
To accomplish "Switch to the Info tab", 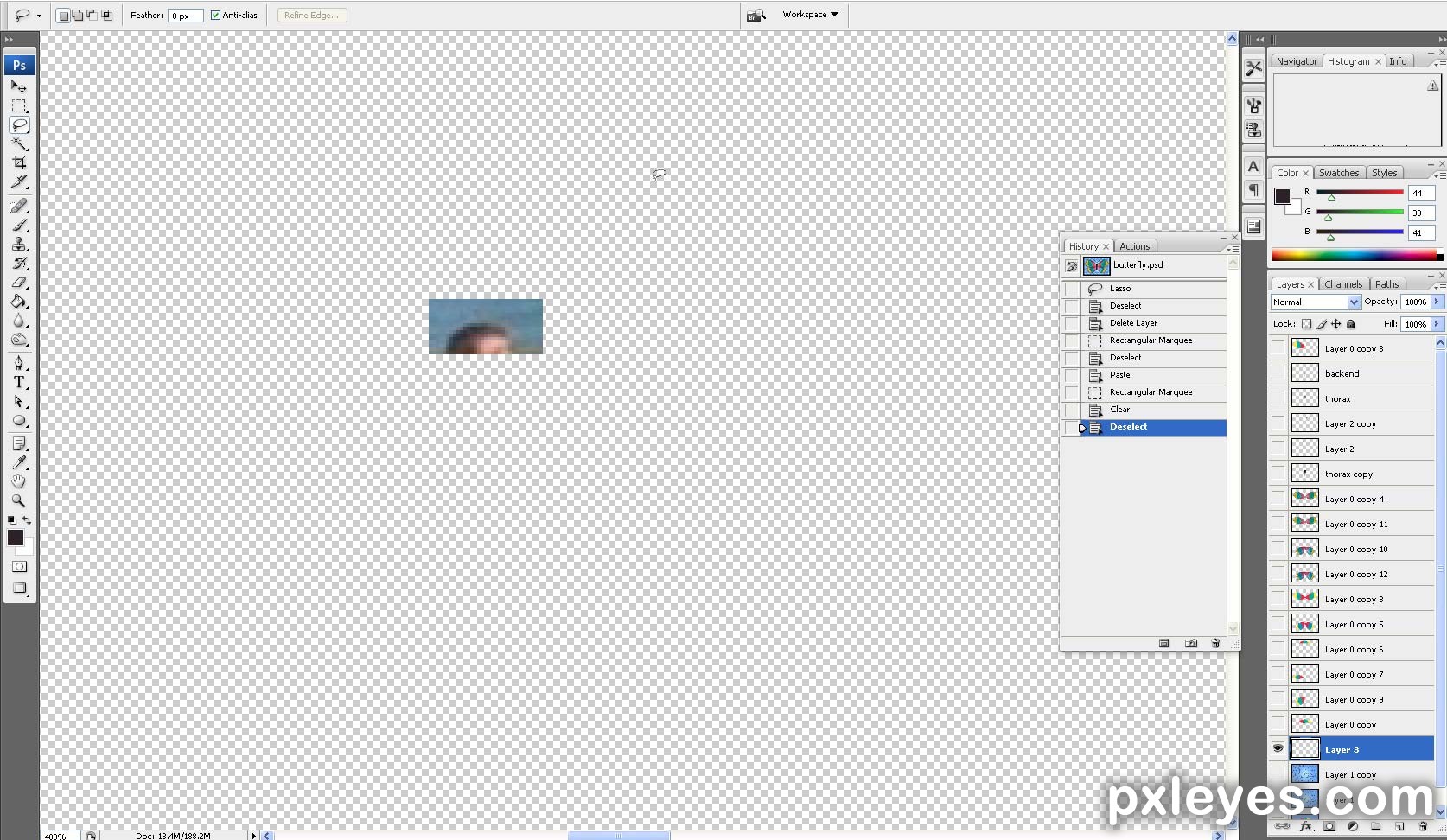I will tap(1398, 61).
